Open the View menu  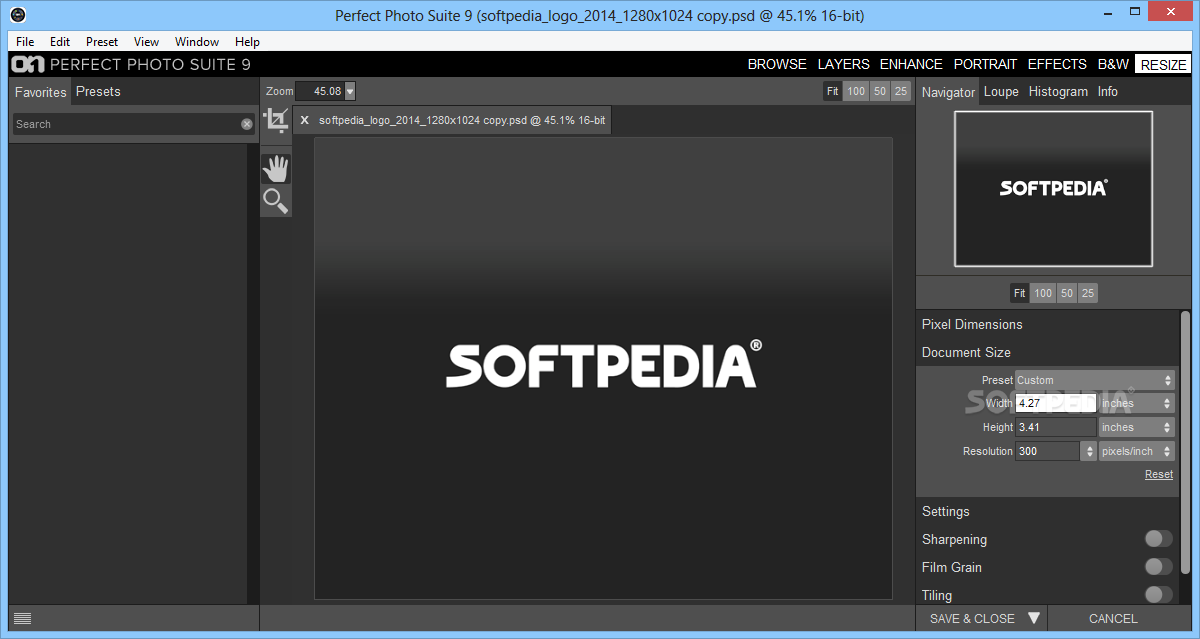tap(147, 42)
